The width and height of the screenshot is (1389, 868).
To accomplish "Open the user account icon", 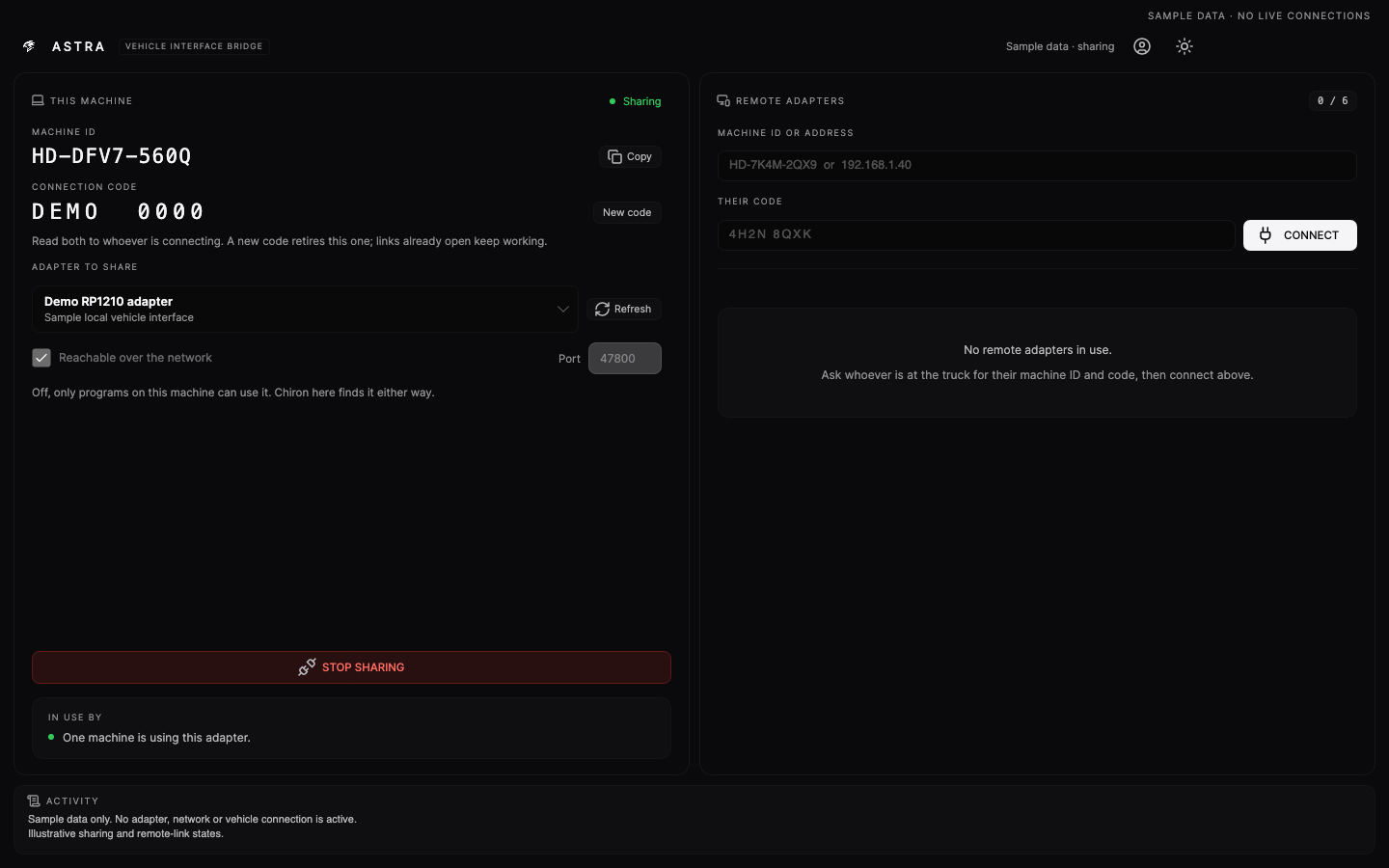I will tap(1142, 46).
